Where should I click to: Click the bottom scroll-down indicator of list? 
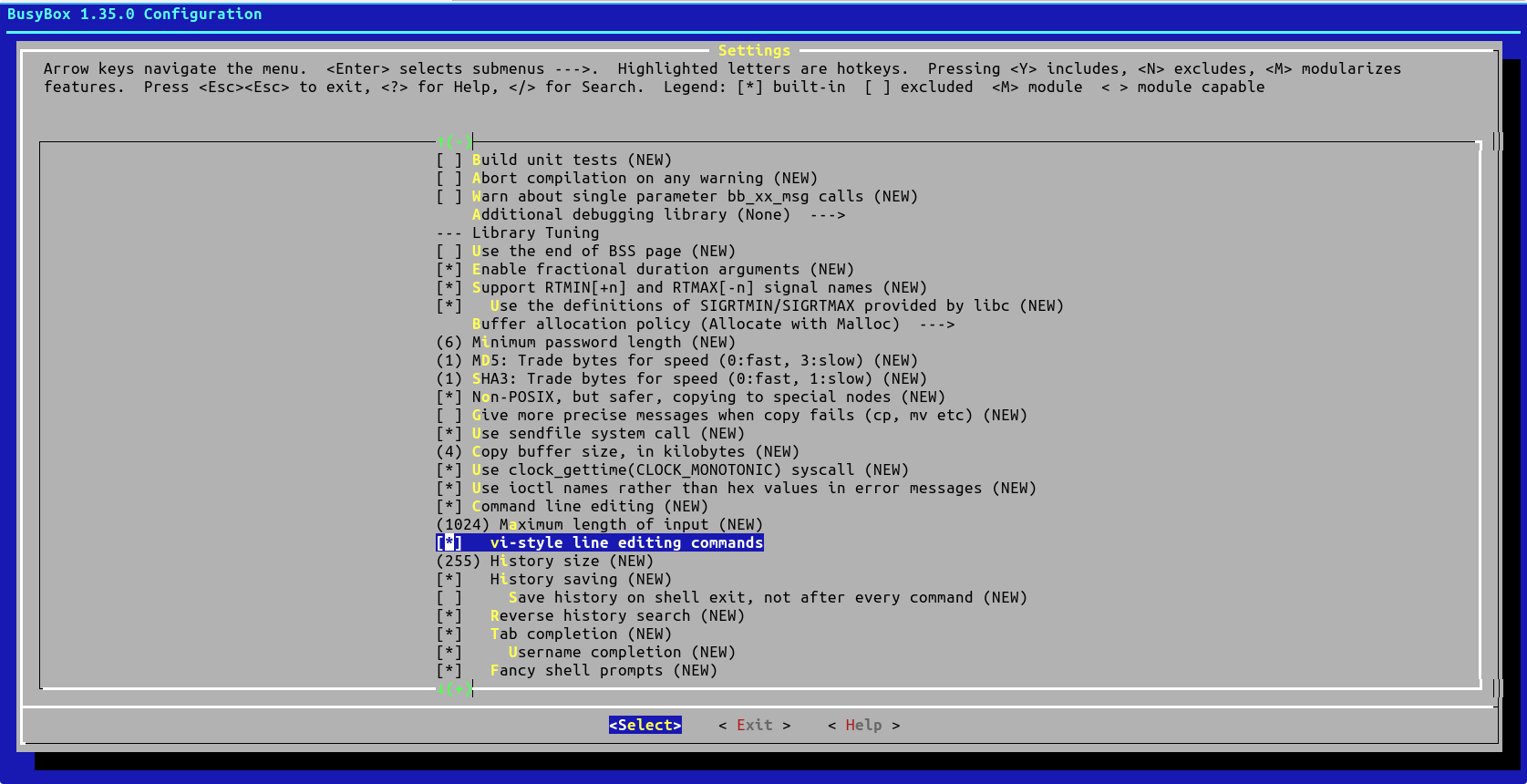click(454, 688)
